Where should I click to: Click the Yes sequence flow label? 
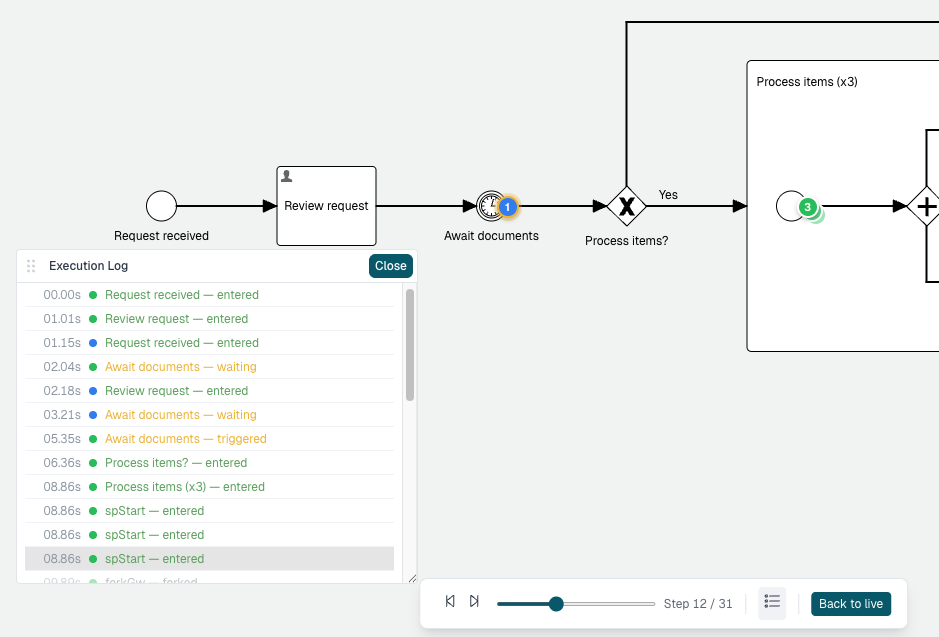668,195
